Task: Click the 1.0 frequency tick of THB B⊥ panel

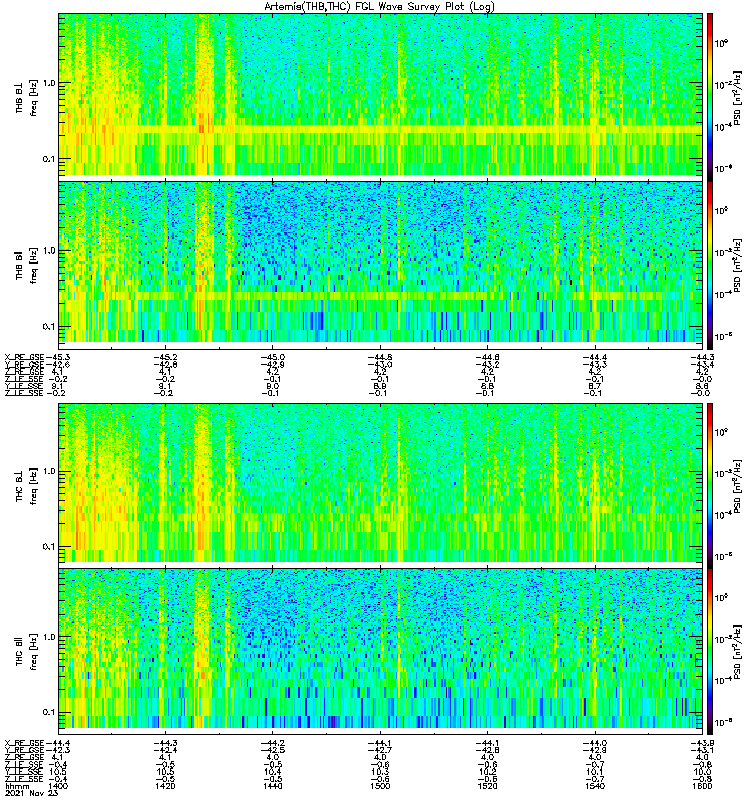Action: 49,83
